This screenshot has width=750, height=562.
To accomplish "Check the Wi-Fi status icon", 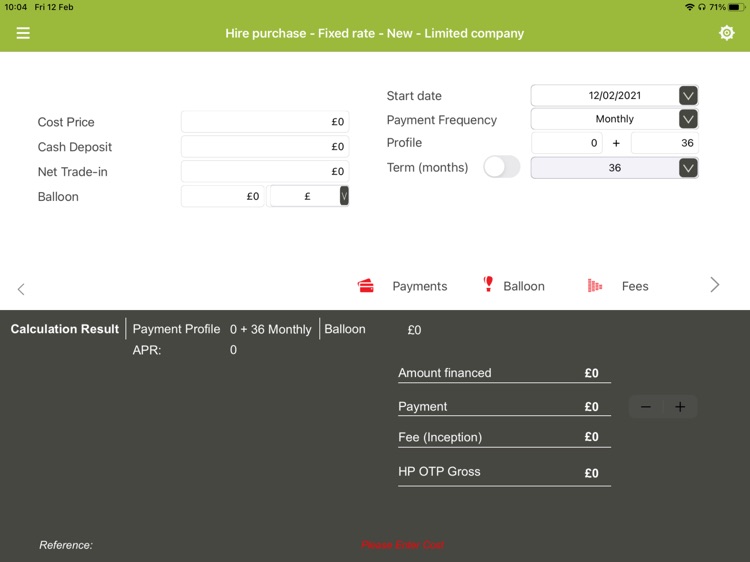I will tap(689, 7).
